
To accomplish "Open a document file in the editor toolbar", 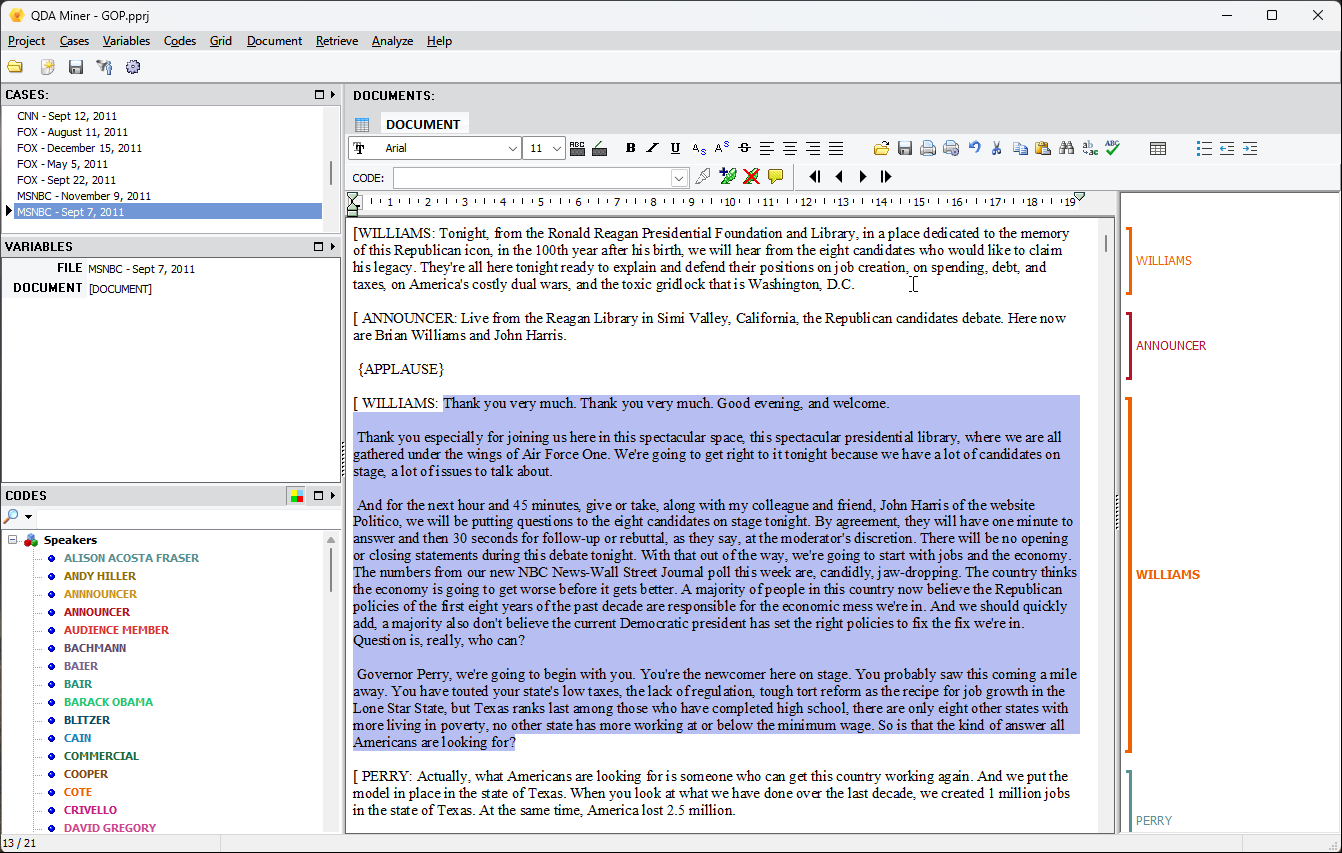I will click(881, 148).
